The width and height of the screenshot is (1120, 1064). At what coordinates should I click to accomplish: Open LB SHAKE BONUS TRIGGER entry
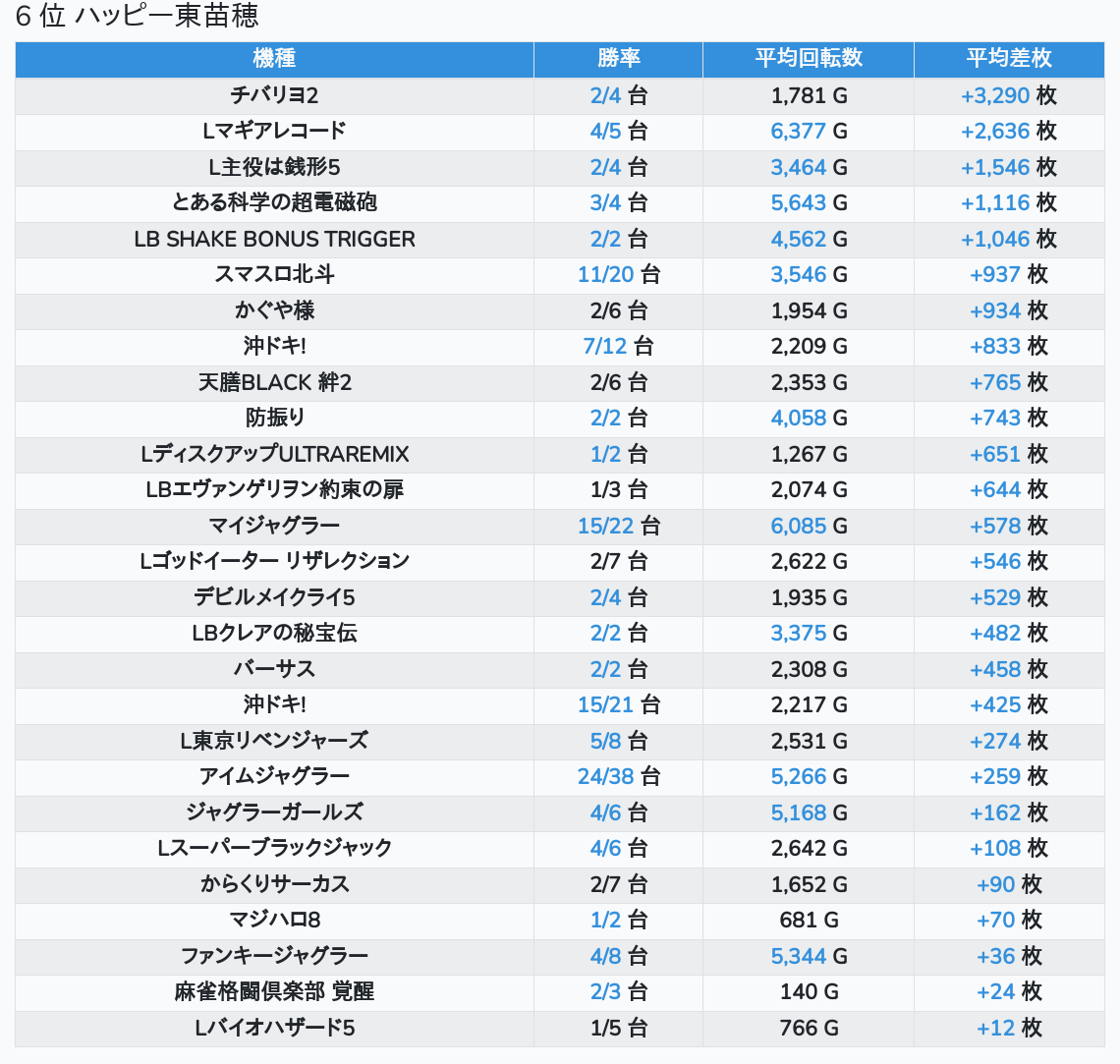(274, 239)
